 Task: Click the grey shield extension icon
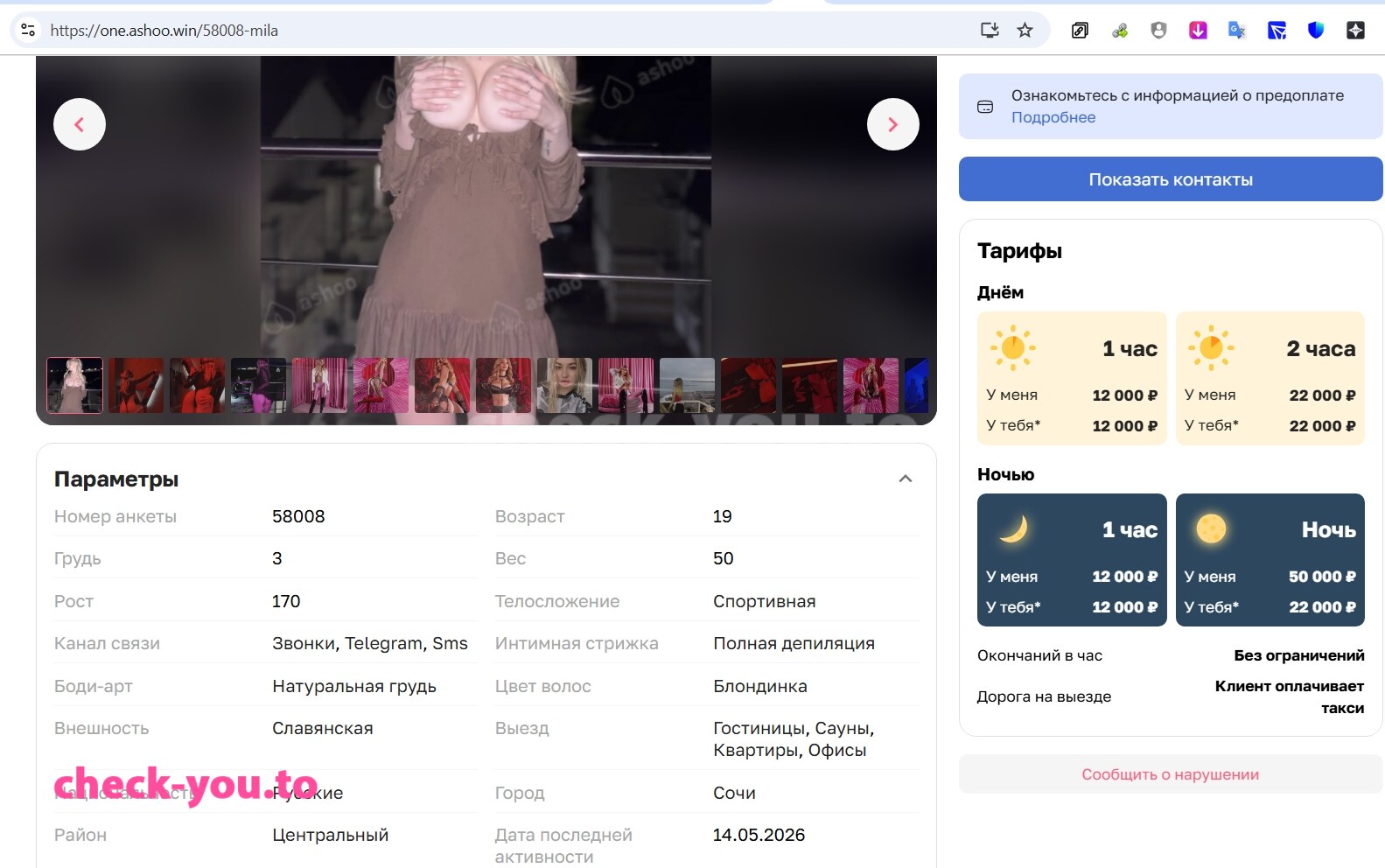[1158, 31]
